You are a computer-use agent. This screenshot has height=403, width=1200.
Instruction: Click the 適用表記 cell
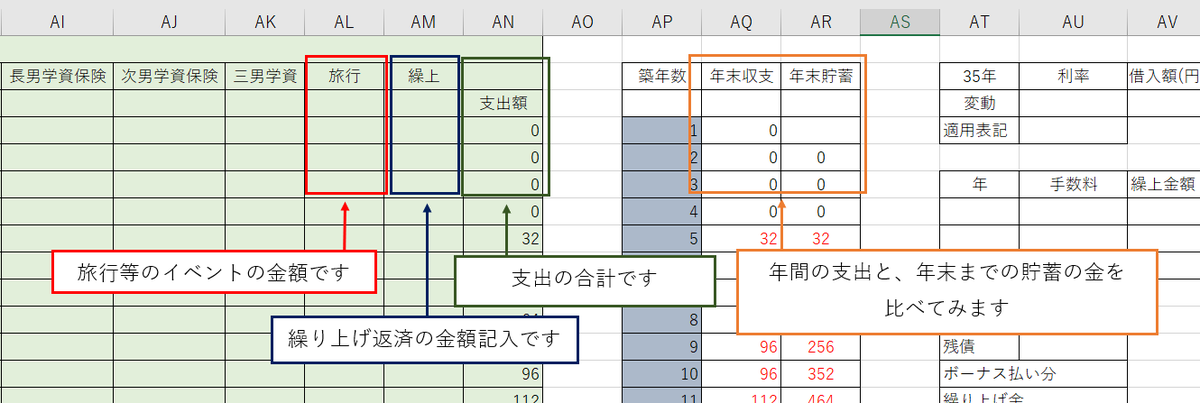980,129
